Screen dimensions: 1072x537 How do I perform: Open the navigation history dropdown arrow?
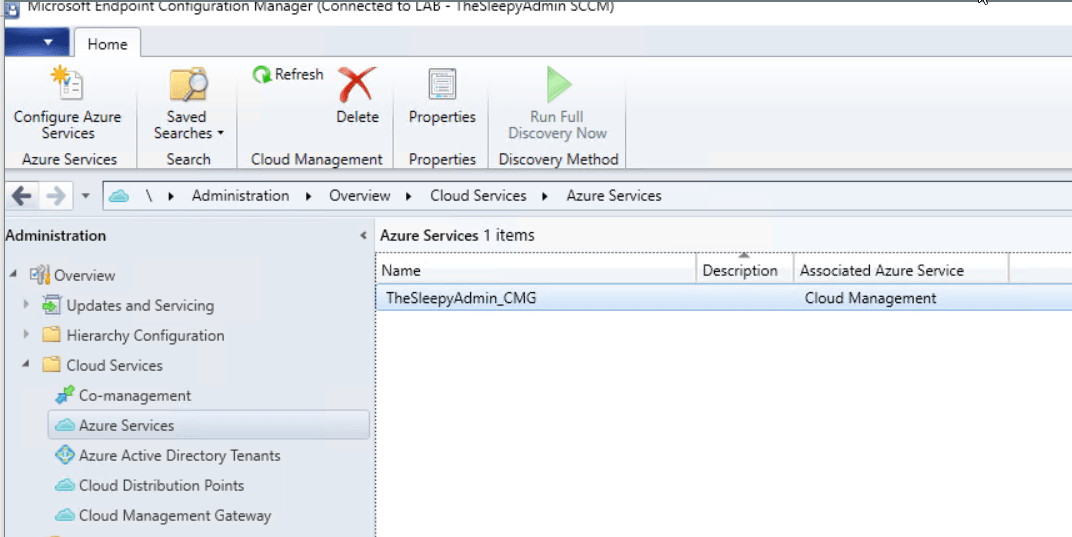(x=86, y=196)
